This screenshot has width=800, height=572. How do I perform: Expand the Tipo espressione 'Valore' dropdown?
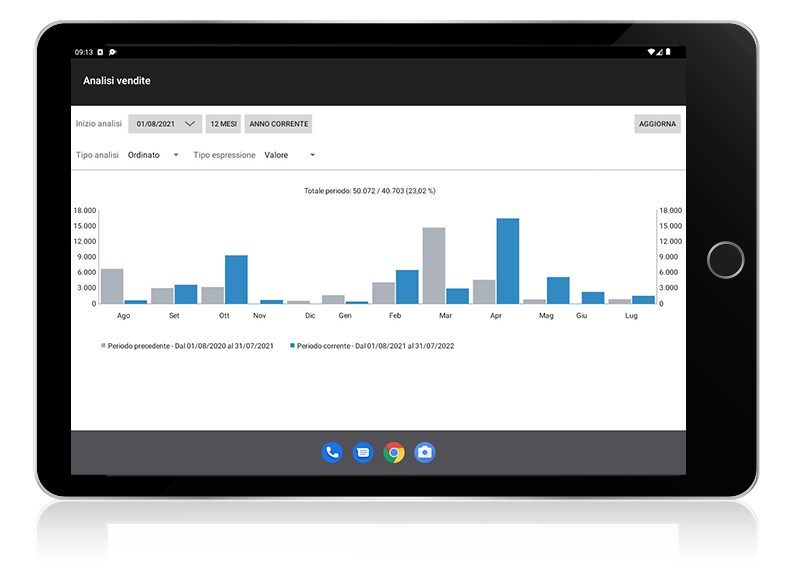(x=290, y=155)
